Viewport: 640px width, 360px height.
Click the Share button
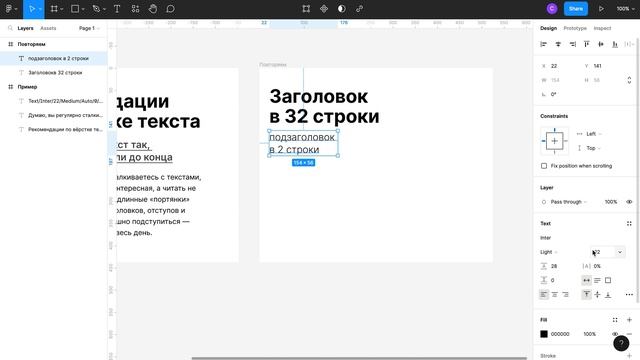(576, 9)
